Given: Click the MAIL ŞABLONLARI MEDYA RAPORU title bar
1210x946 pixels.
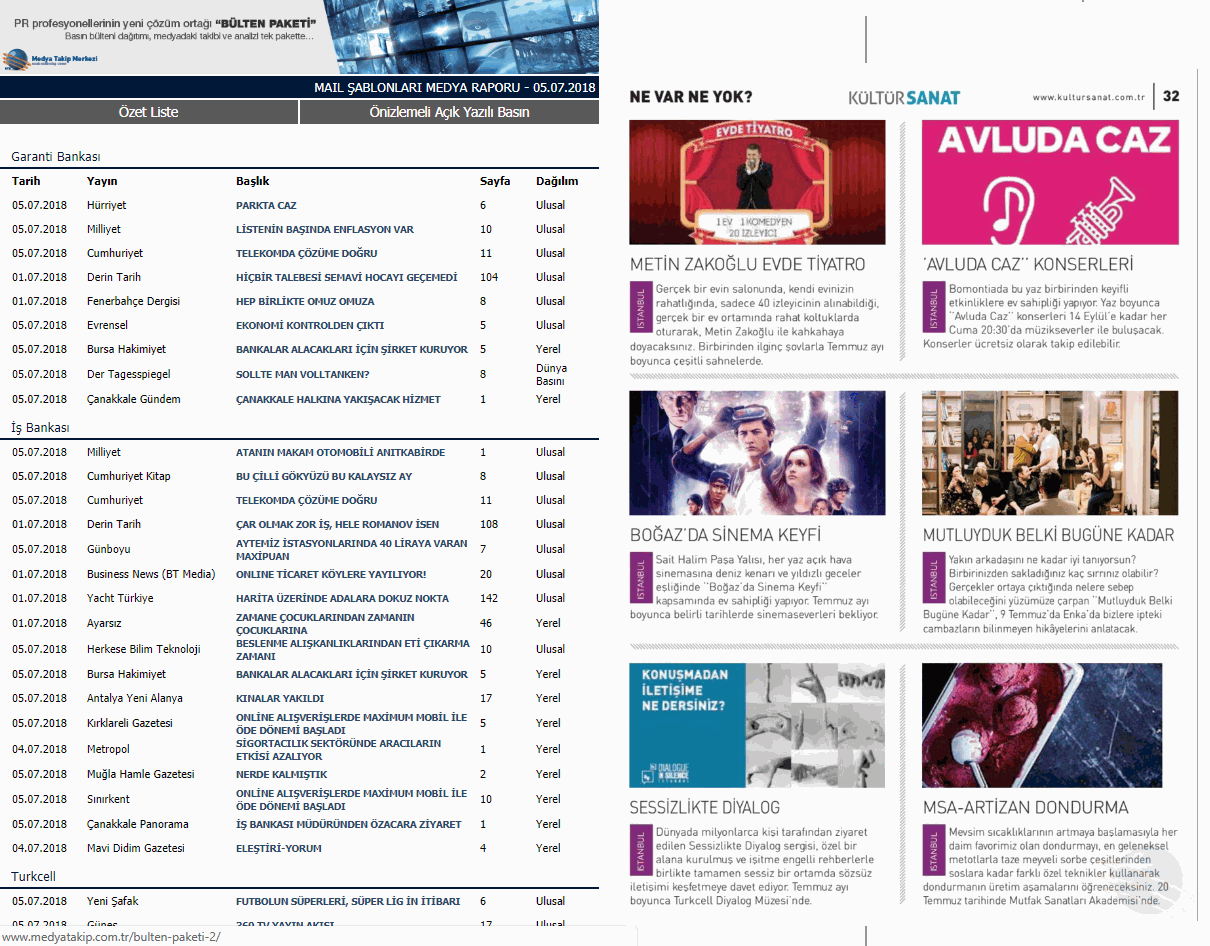Looking at the screenshot, I should (299, 88).
